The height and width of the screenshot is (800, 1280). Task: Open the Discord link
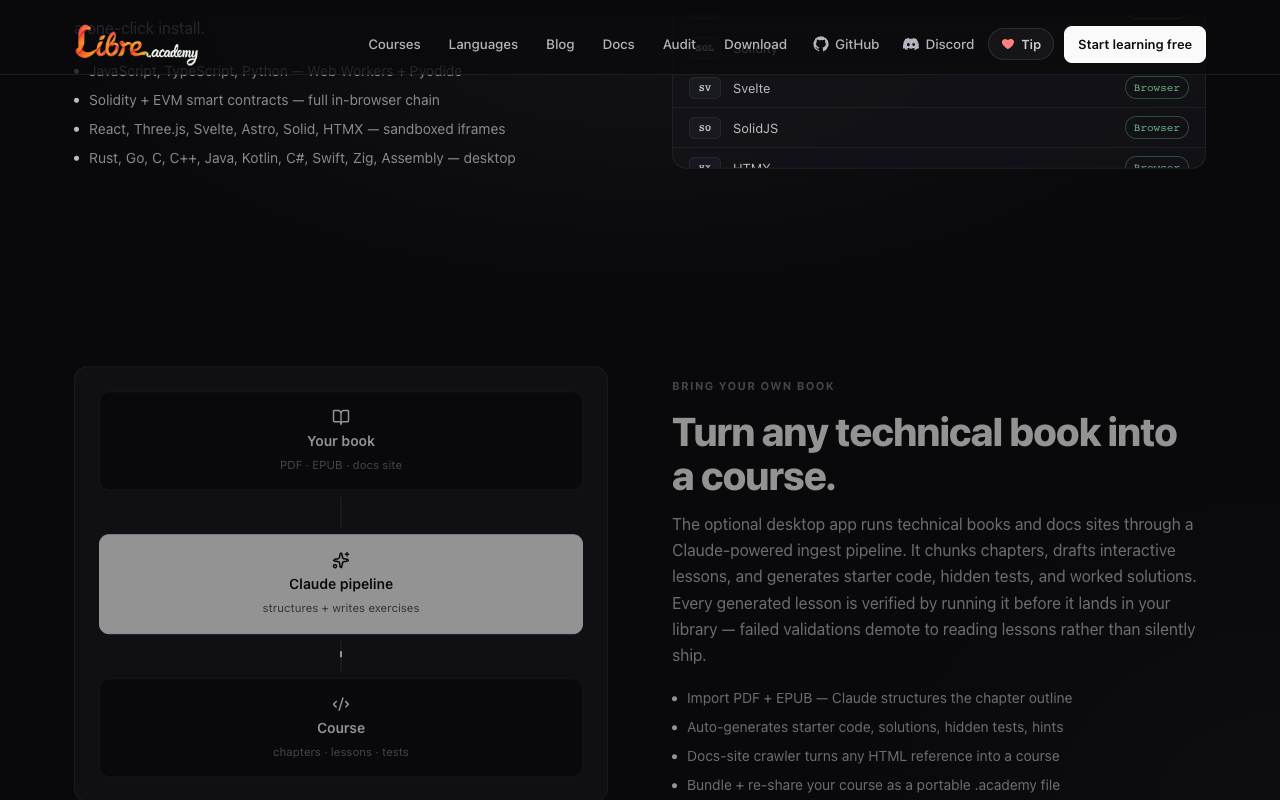click(938, 44)
